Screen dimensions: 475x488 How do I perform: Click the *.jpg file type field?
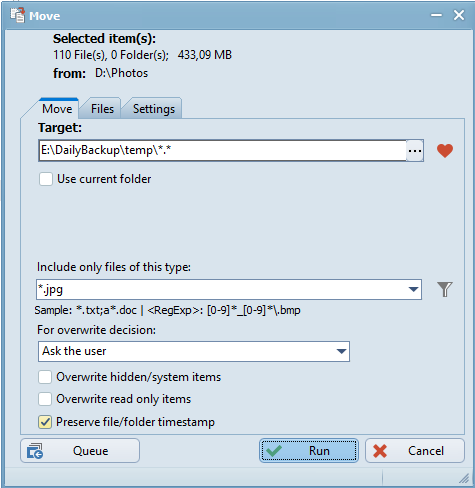(222, 289)
